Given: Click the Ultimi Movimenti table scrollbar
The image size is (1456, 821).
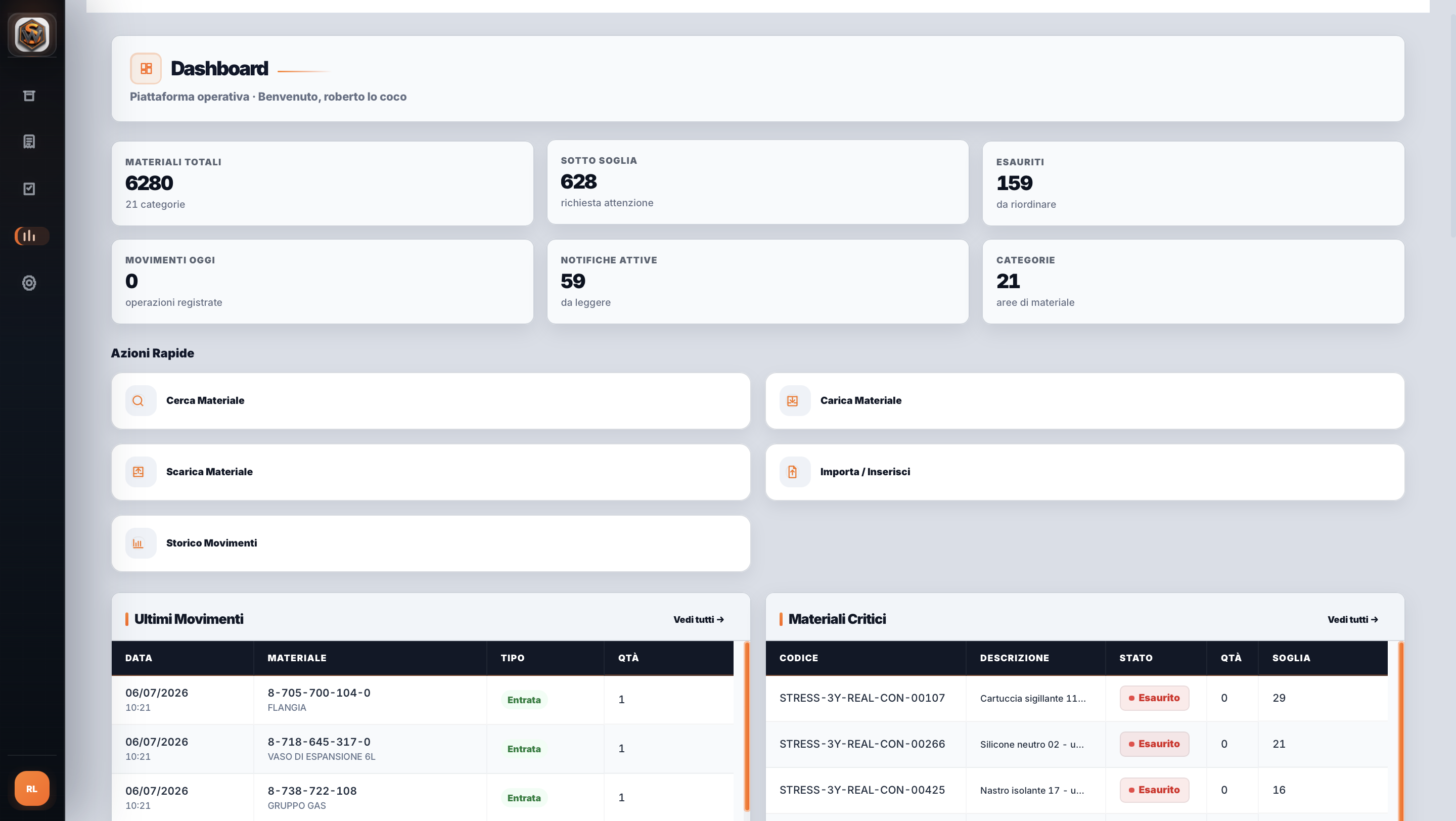Looking at the screenshot, I should pos(747,726).
